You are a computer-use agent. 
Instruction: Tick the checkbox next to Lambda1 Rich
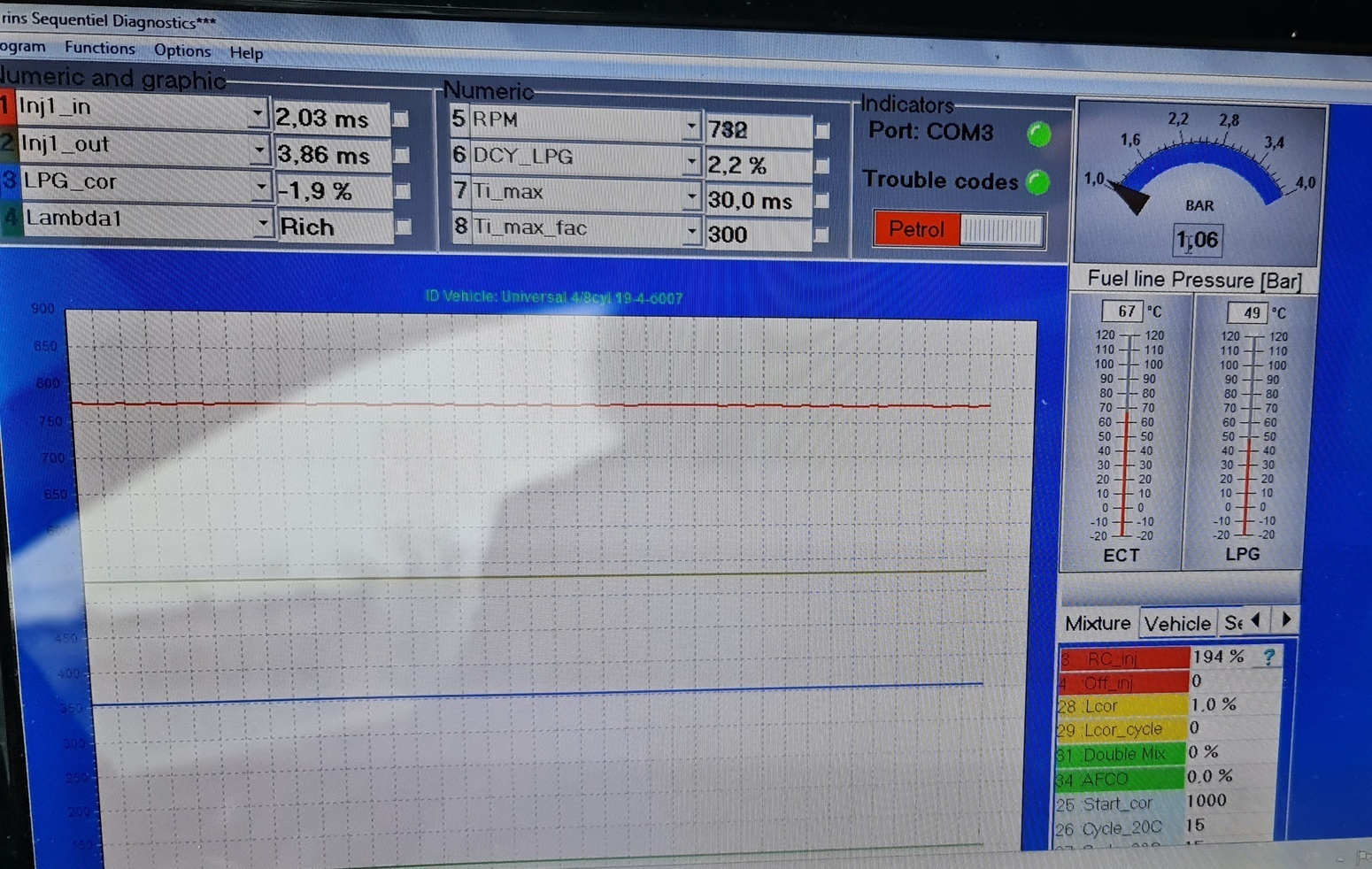click(x=404, y=227)
